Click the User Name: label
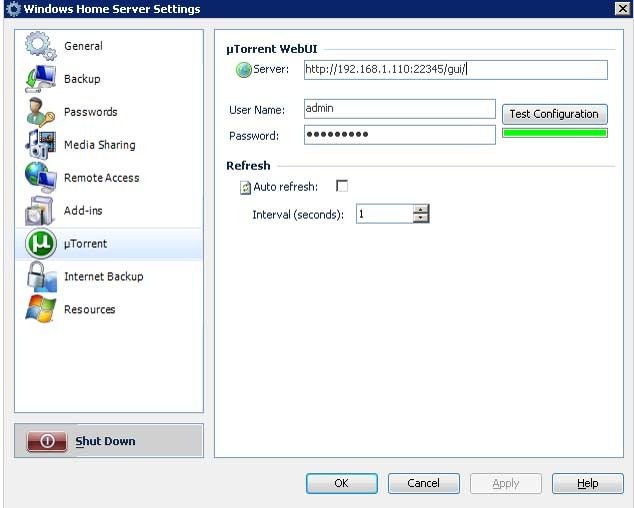Viewport: 634px width, 508px height. tap(257, 110)
